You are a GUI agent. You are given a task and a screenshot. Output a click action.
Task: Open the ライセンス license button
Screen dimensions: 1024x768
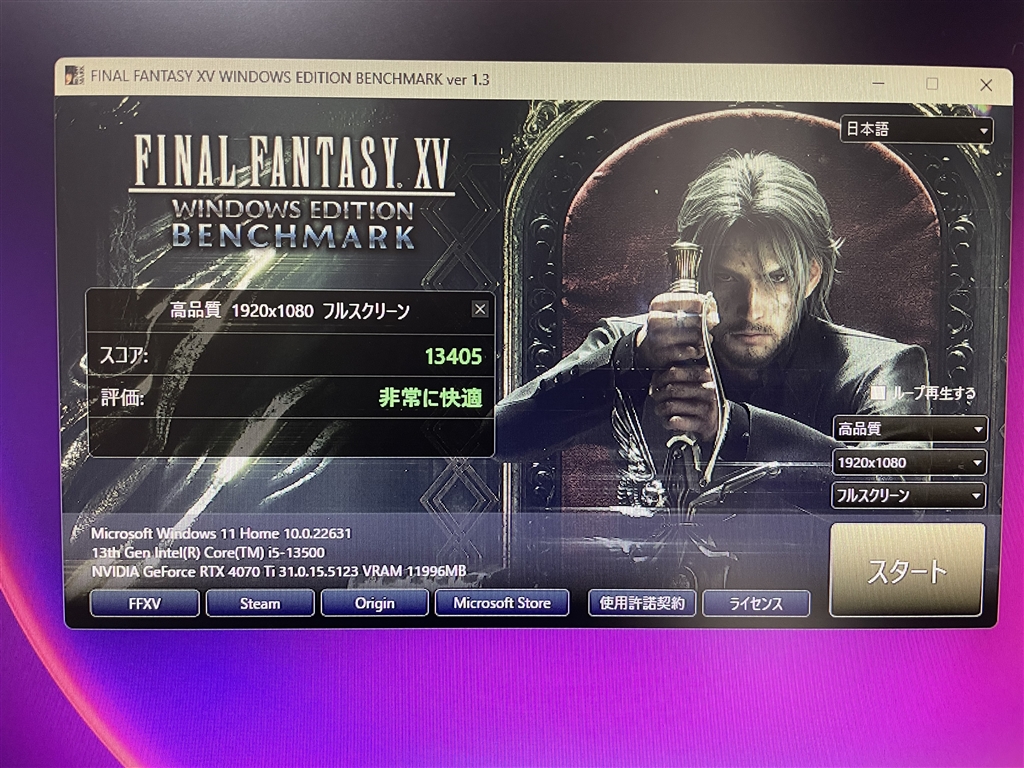click(756, 603)
